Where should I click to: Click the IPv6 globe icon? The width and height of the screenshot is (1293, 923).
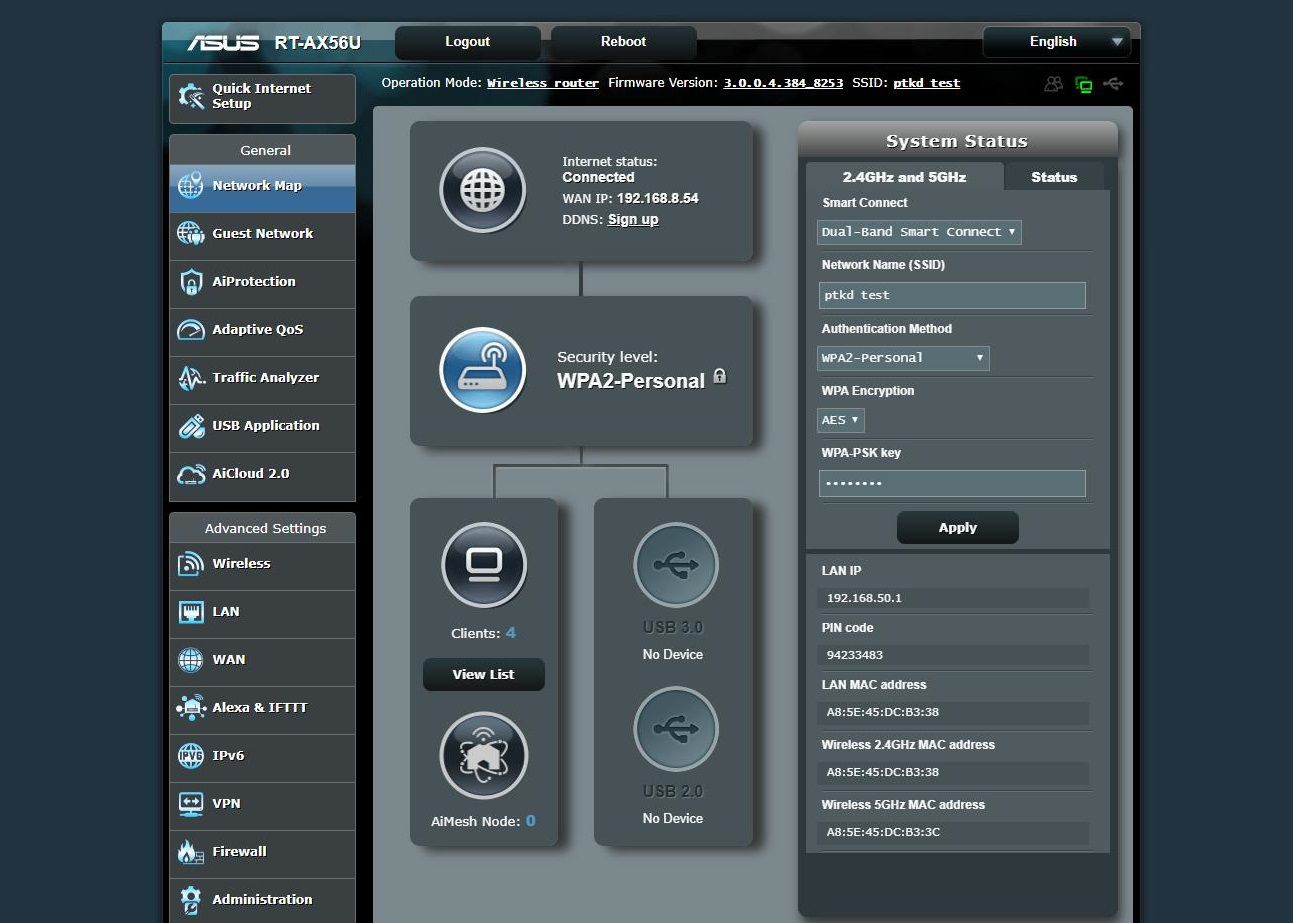pyautogui.click(x=191, y=756)
